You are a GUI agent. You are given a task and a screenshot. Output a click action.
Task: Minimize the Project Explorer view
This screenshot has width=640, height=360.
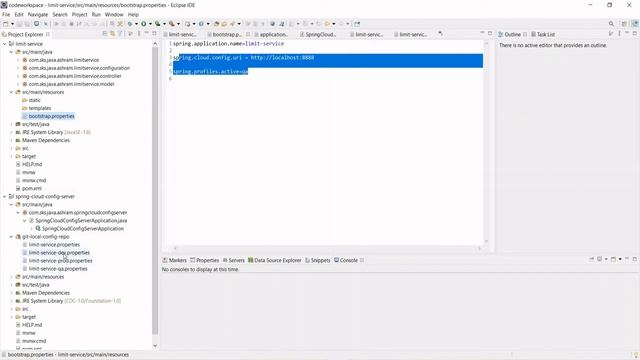coord(147,33)
